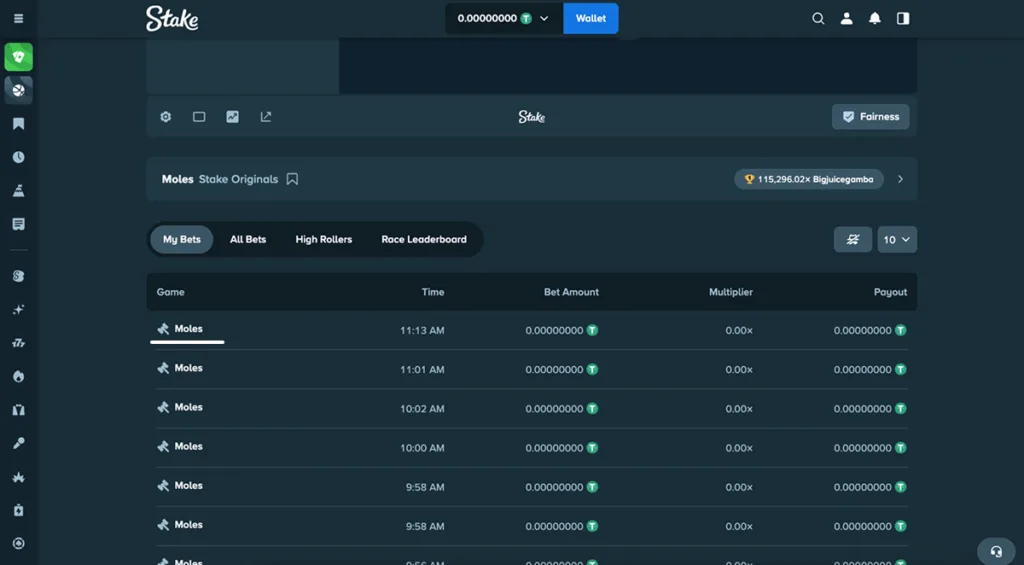1024x565 pixels.
Task: Click the search magnifier icon
Action: [818, 18]
